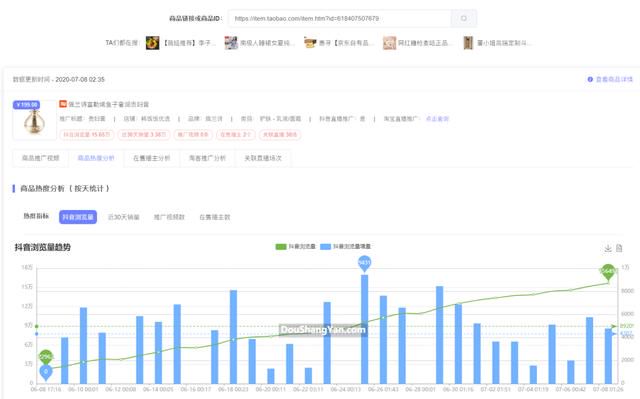Open the product bottle thumbnail image
The width and height of the screenshot is (640, 399).
click(x=34, y=122)
